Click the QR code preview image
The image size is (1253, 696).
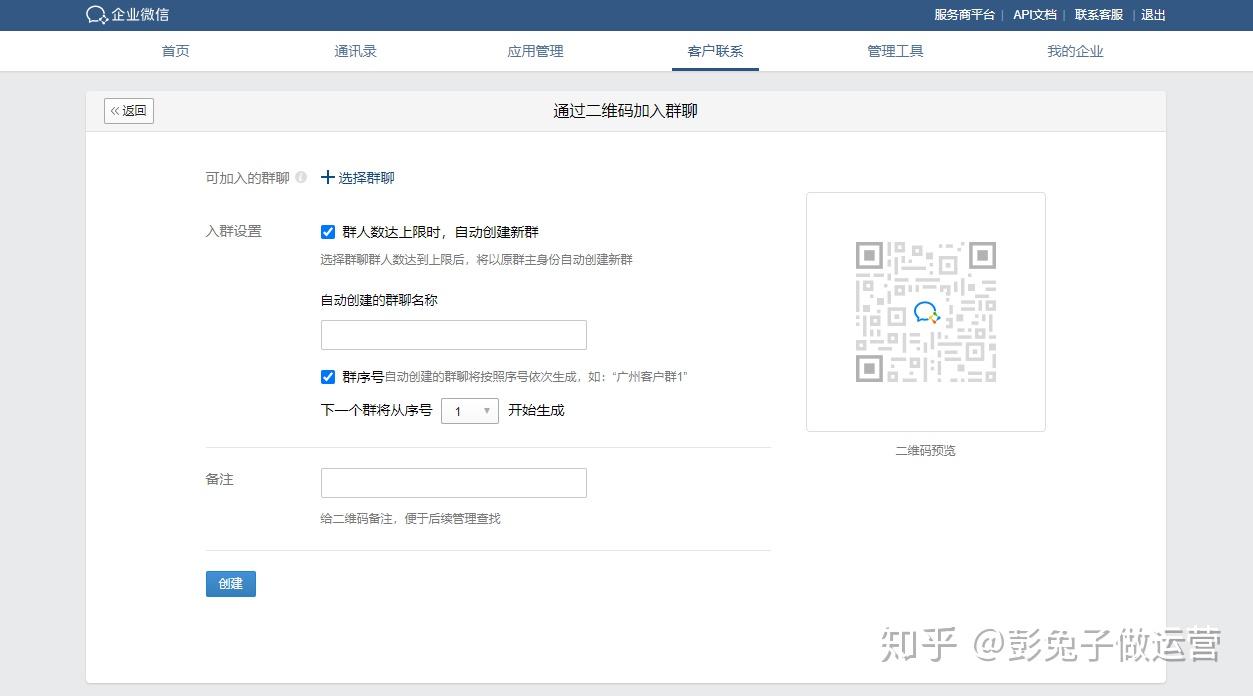[x=926, y=312]
